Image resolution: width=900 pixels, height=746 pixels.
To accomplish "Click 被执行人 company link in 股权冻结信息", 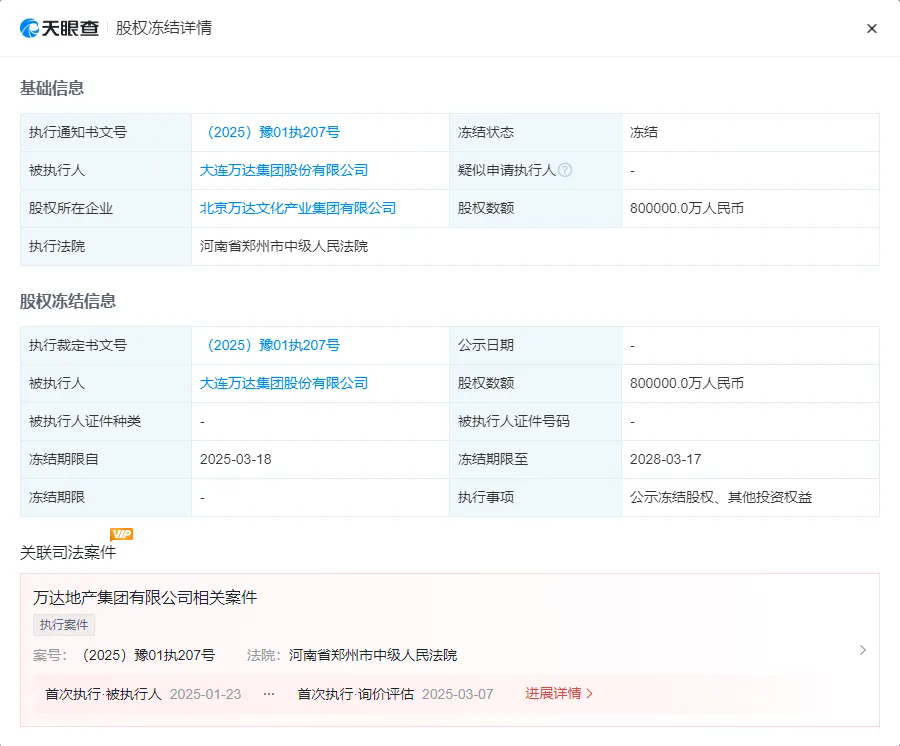I will coord(283,383).
